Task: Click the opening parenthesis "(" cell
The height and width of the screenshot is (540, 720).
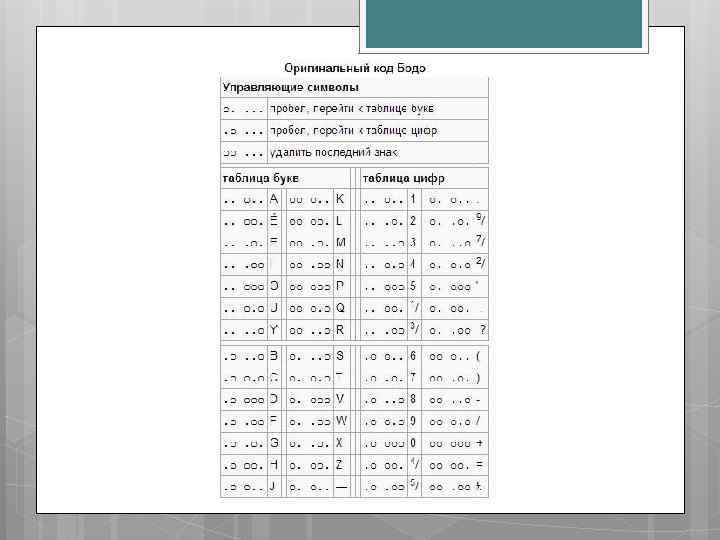Action: tap(478, 356)
